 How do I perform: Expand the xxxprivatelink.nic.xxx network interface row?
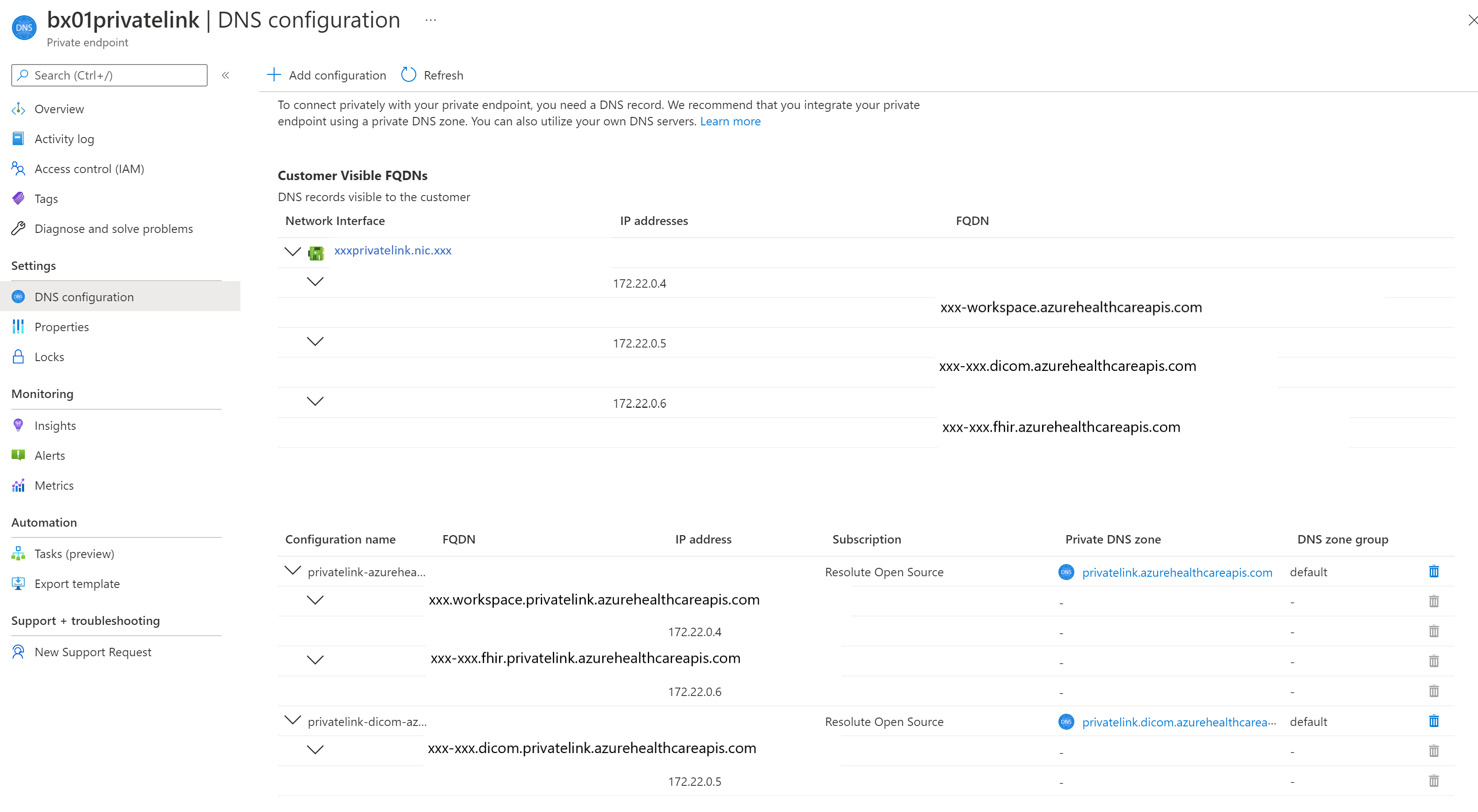(x=291, y=251)
